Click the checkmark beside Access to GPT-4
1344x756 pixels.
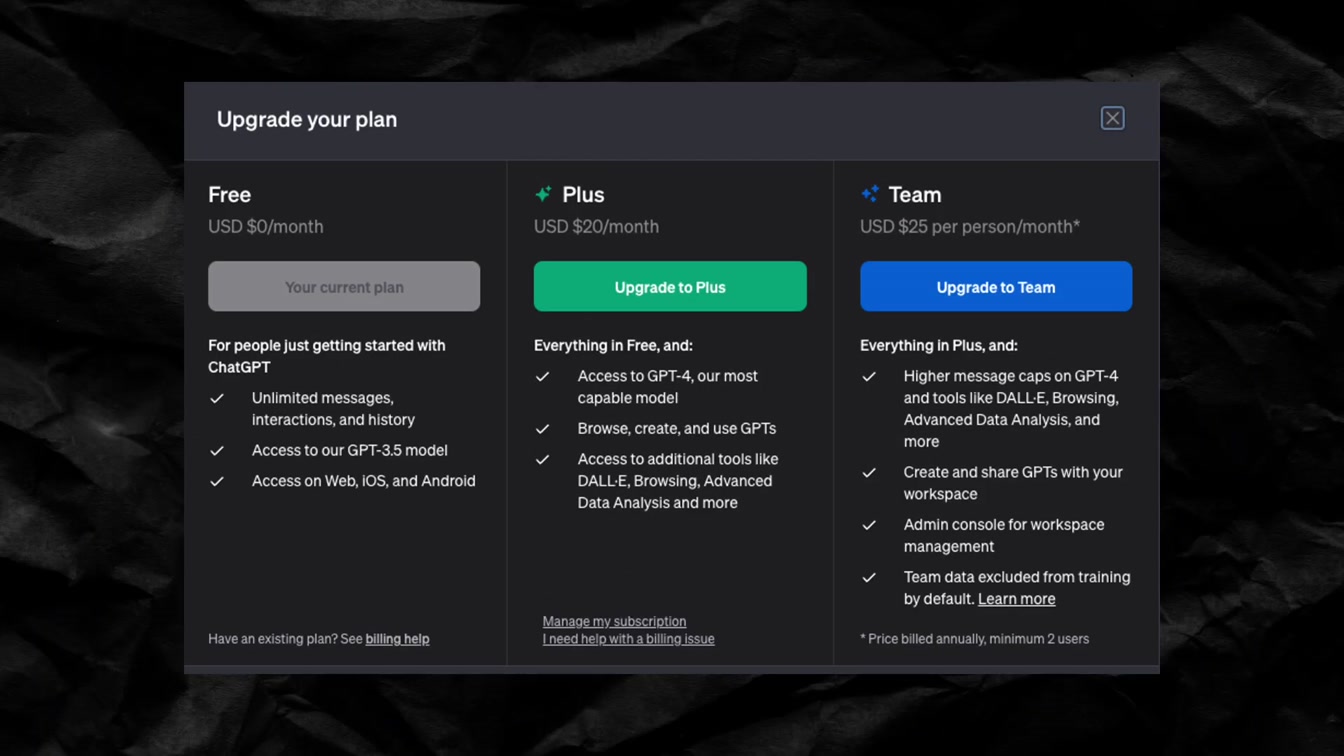(543, 376)
